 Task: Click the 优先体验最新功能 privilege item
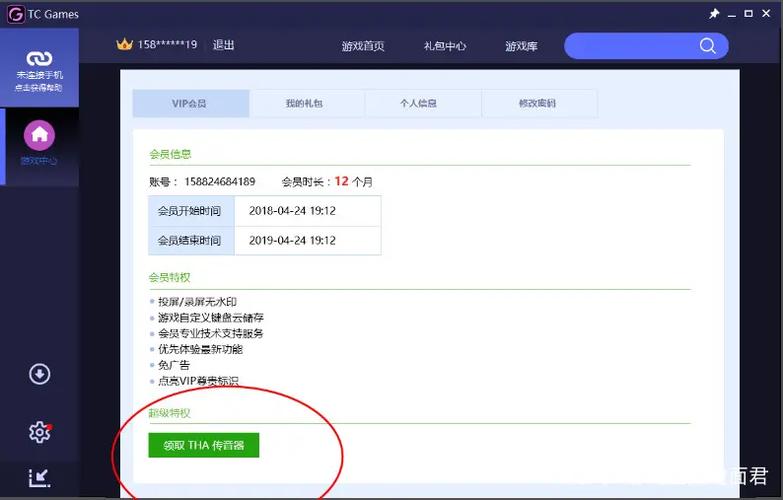click(x=200, y=349)
